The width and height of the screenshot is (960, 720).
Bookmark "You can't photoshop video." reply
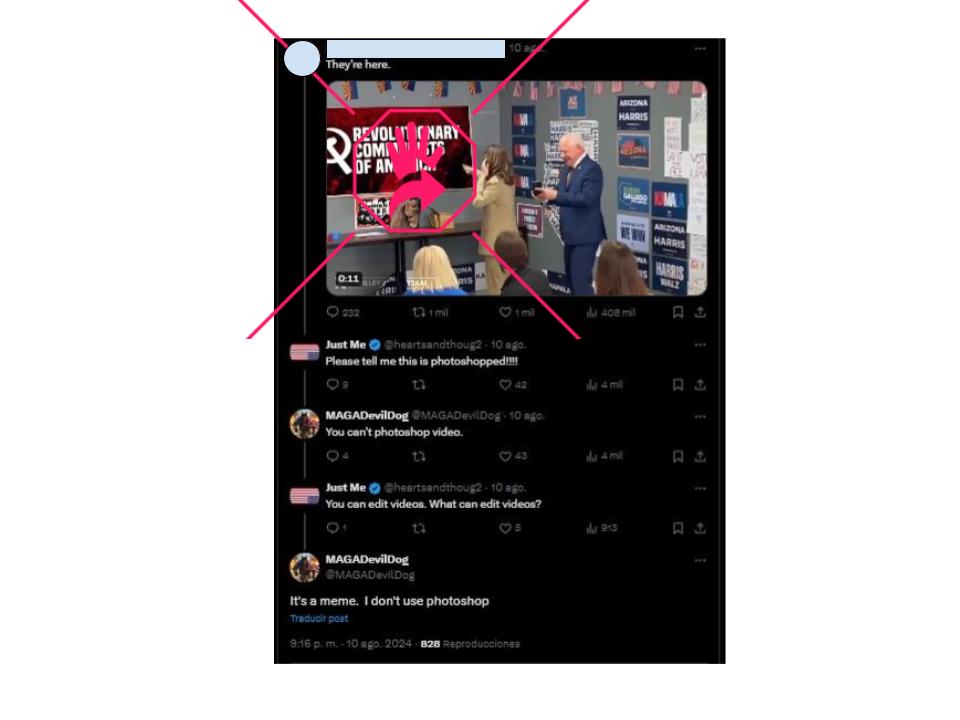[678, 456]
